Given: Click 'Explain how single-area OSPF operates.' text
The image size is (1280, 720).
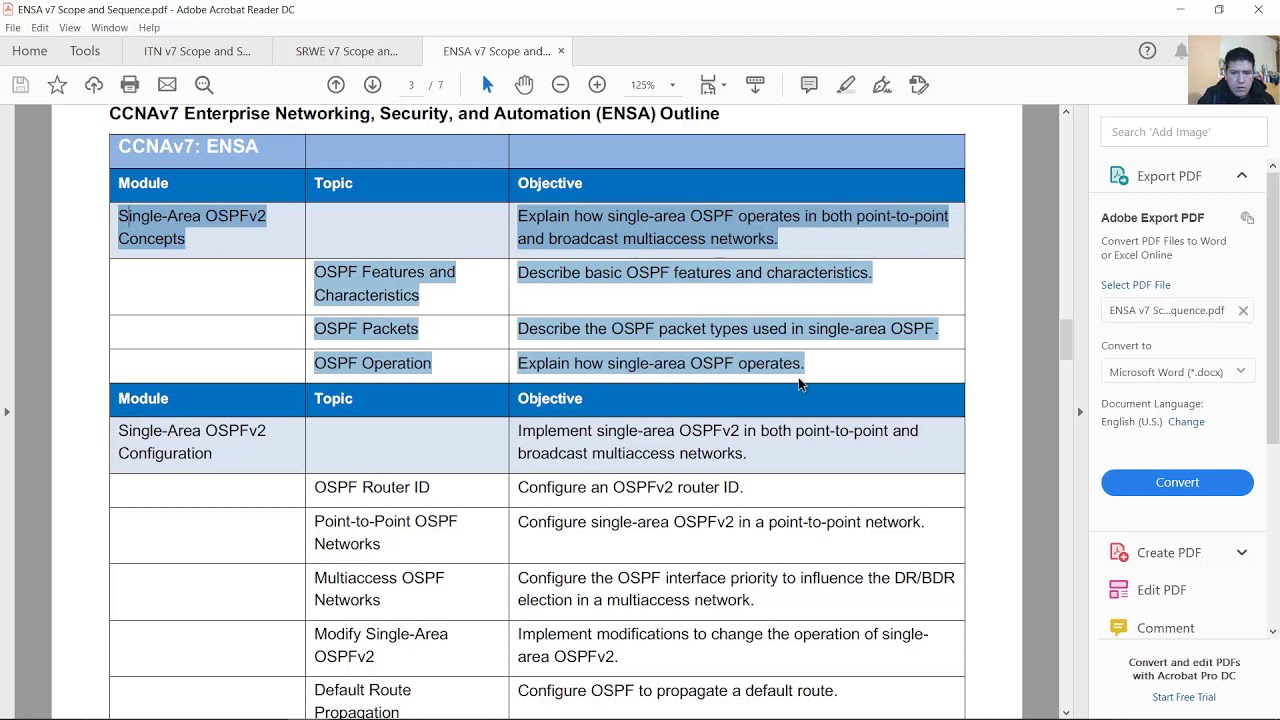Looking at the screenshot, I should pyautogui.click(x=661, y=363).
